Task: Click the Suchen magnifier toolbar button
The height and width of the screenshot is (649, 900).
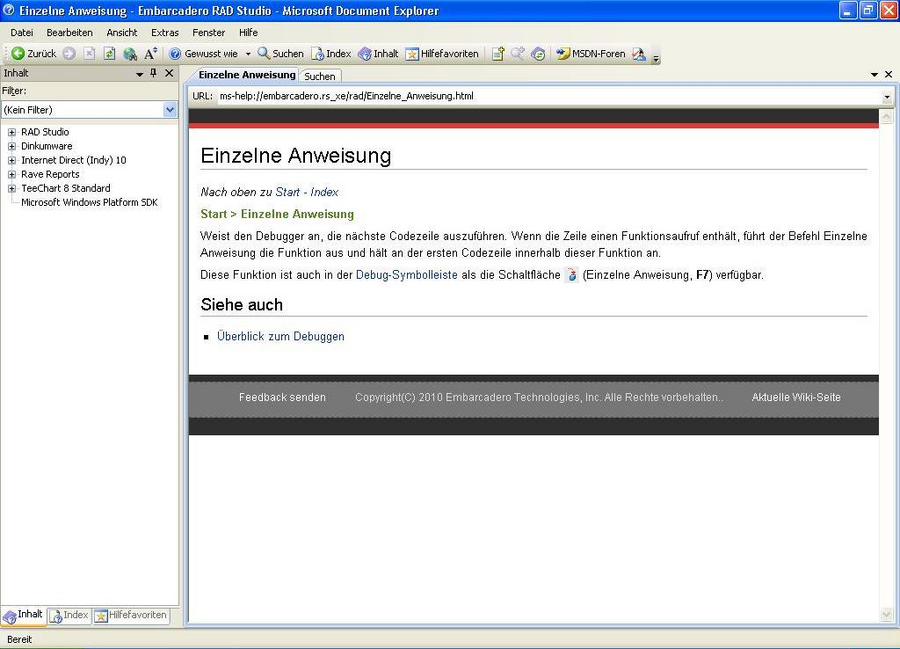Action: [281, 53]
